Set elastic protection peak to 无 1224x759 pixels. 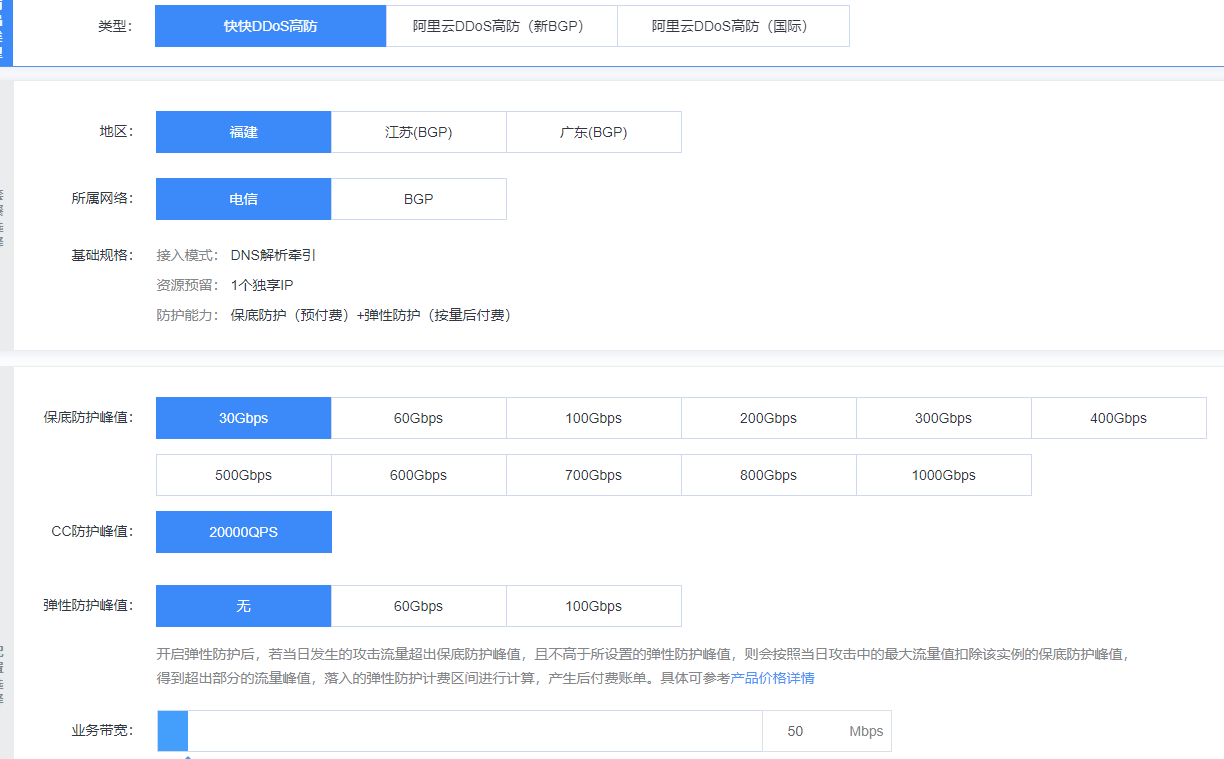[243, 606]
